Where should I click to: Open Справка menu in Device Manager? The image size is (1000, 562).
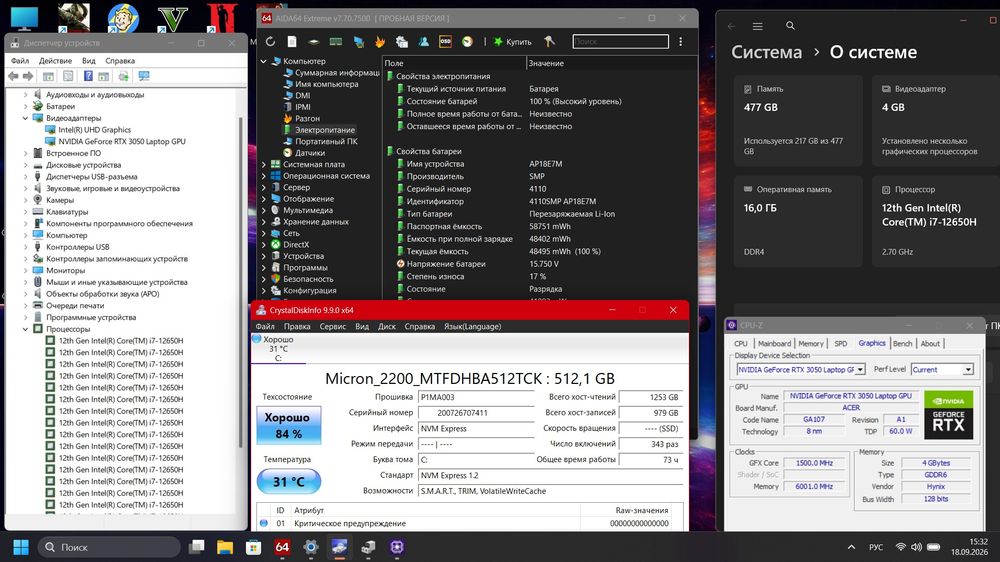(x=120, y=61)
